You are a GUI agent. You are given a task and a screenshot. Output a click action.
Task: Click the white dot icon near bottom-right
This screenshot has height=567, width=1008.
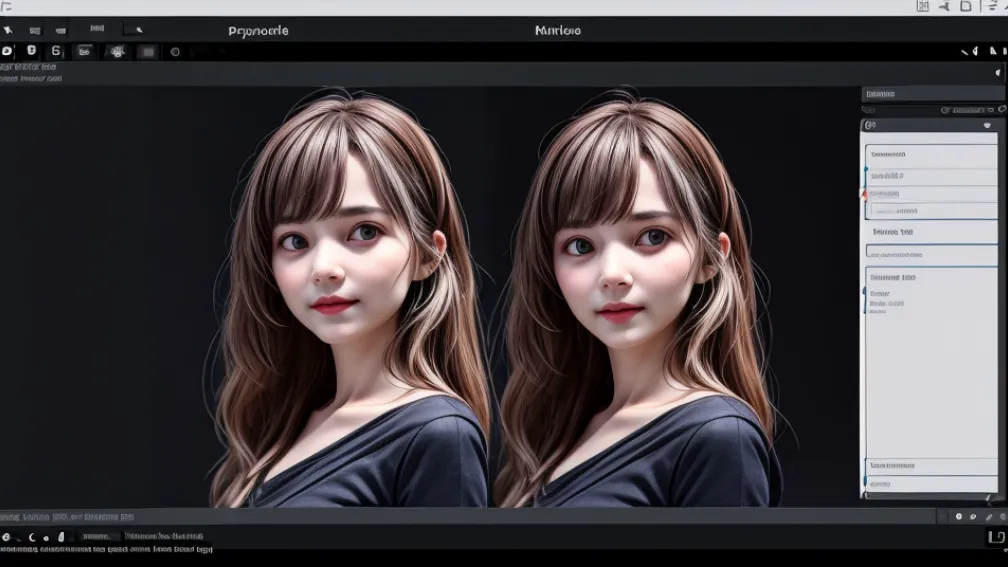[958, 517]
